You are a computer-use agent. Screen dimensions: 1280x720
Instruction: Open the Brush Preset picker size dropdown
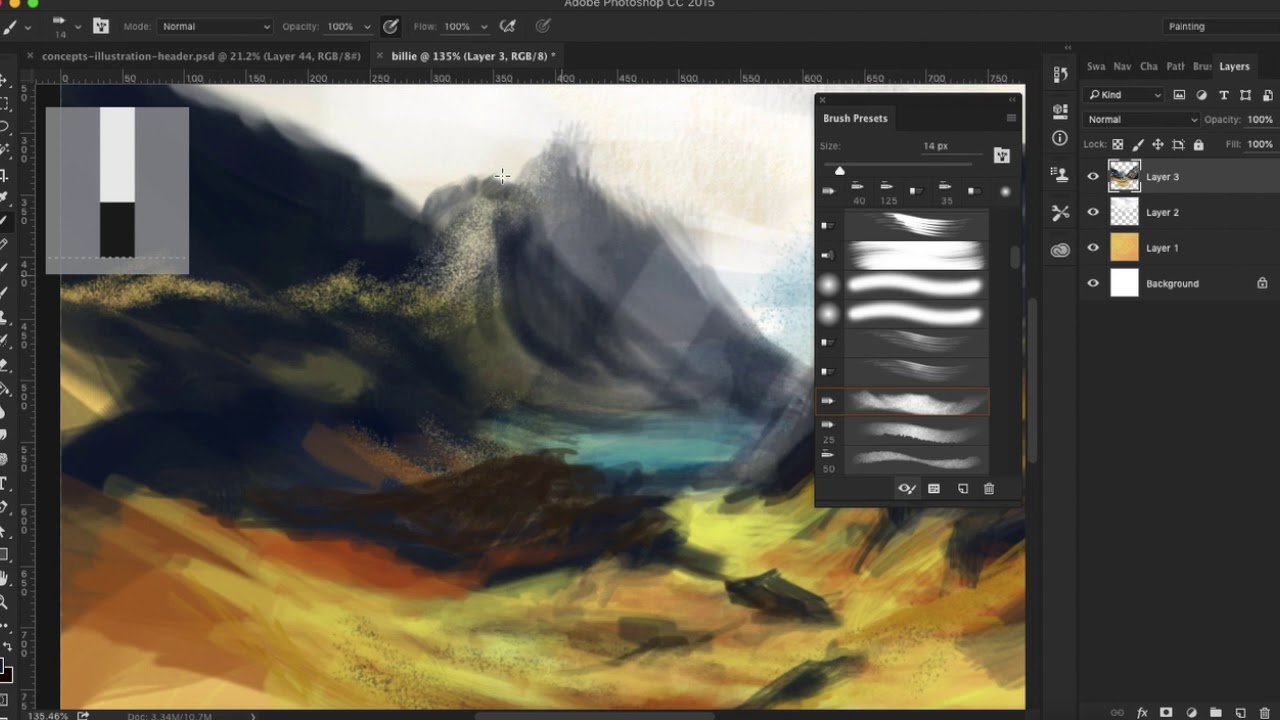77,27
